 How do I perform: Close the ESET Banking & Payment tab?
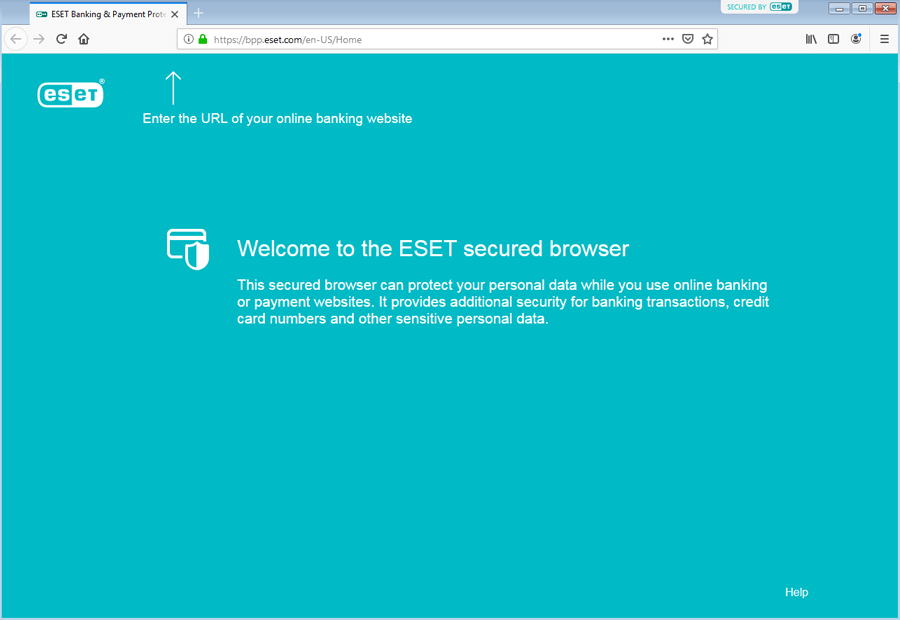pos(175,14)
